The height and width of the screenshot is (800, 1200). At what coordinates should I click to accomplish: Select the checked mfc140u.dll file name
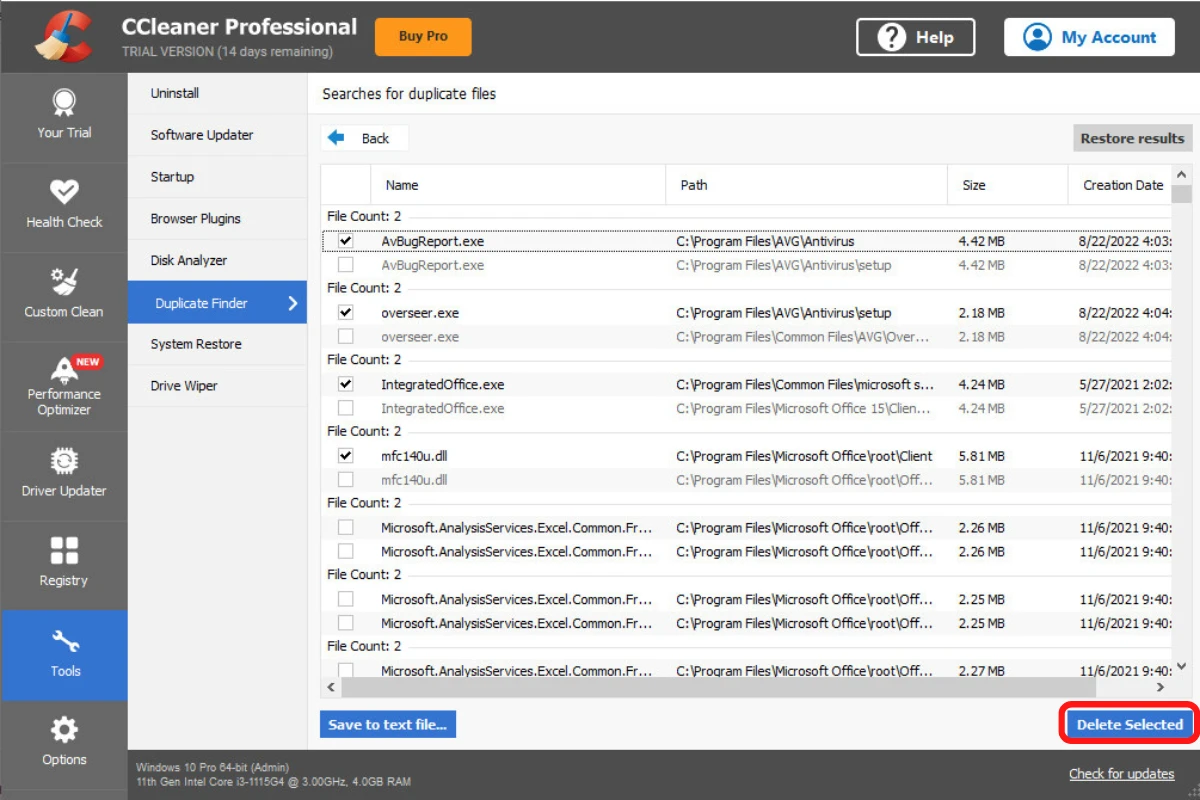414,456
